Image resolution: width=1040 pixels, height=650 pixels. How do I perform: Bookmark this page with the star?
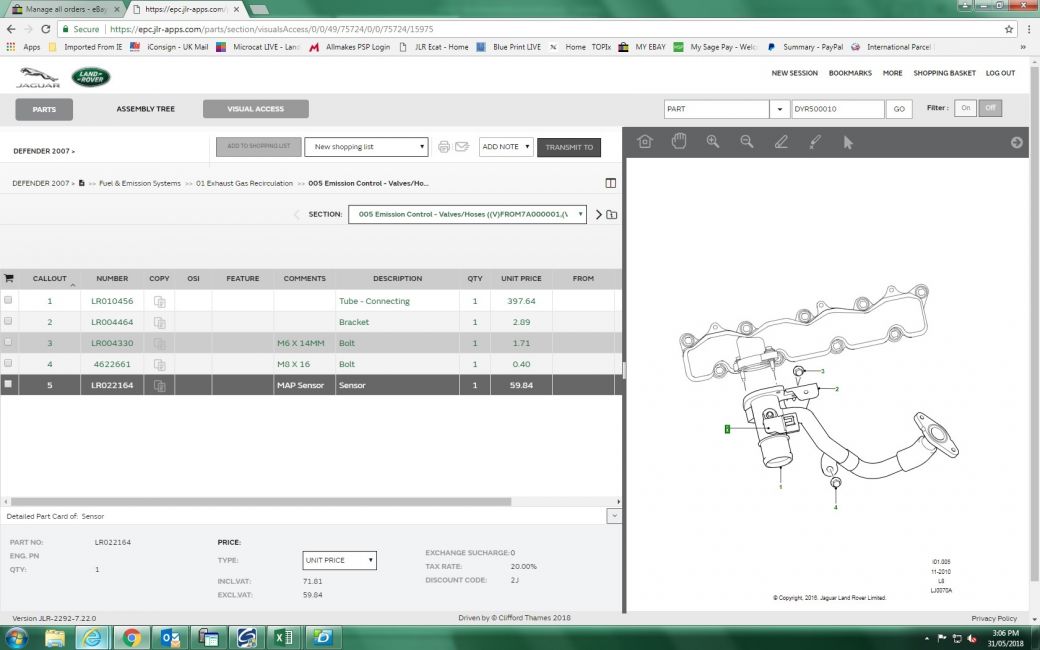point(1009,29)
